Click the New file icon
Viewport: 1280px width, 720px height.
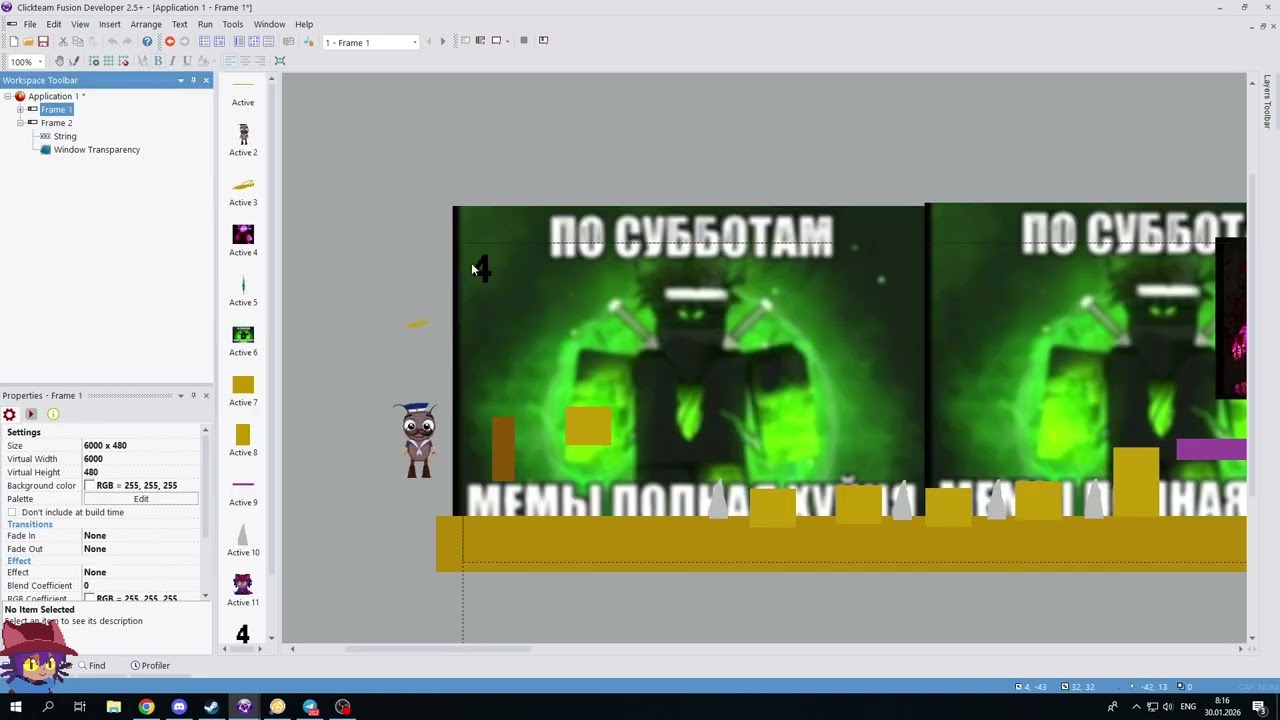point(13,41)
